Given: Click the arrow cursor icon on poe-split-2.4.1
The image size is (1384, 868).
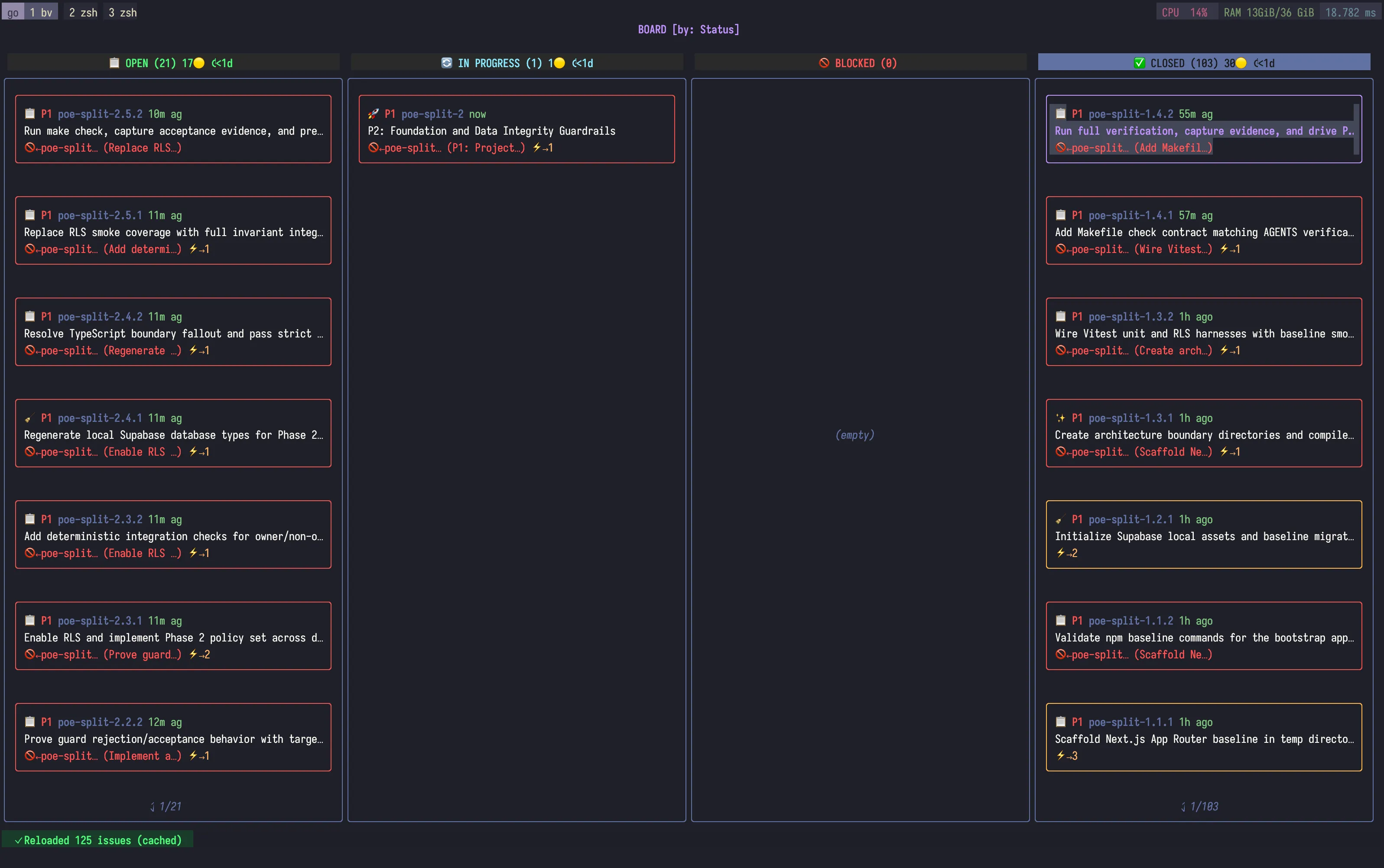Looking at the screenshot, I should coord(29,418).
